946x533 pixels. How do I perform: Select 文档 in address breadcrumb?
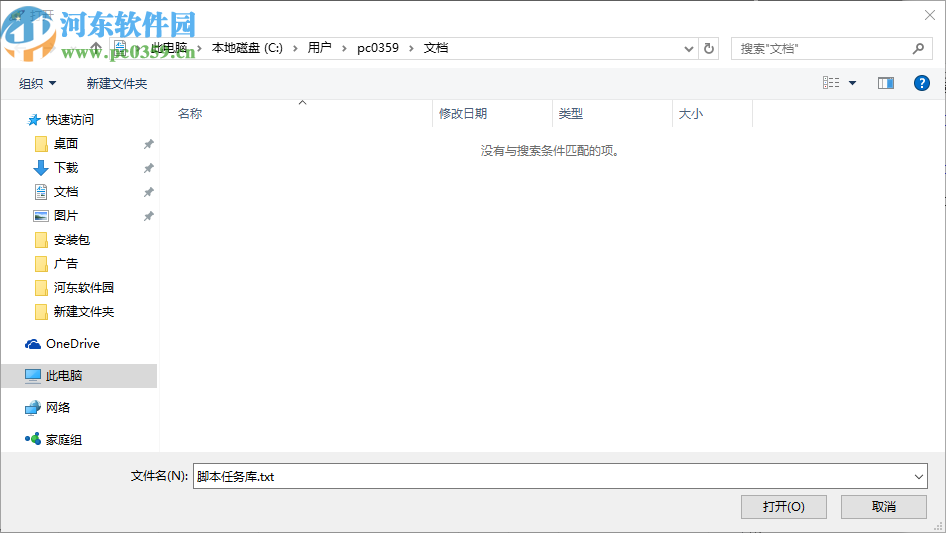pyautogui.click(x=436, y=48)
